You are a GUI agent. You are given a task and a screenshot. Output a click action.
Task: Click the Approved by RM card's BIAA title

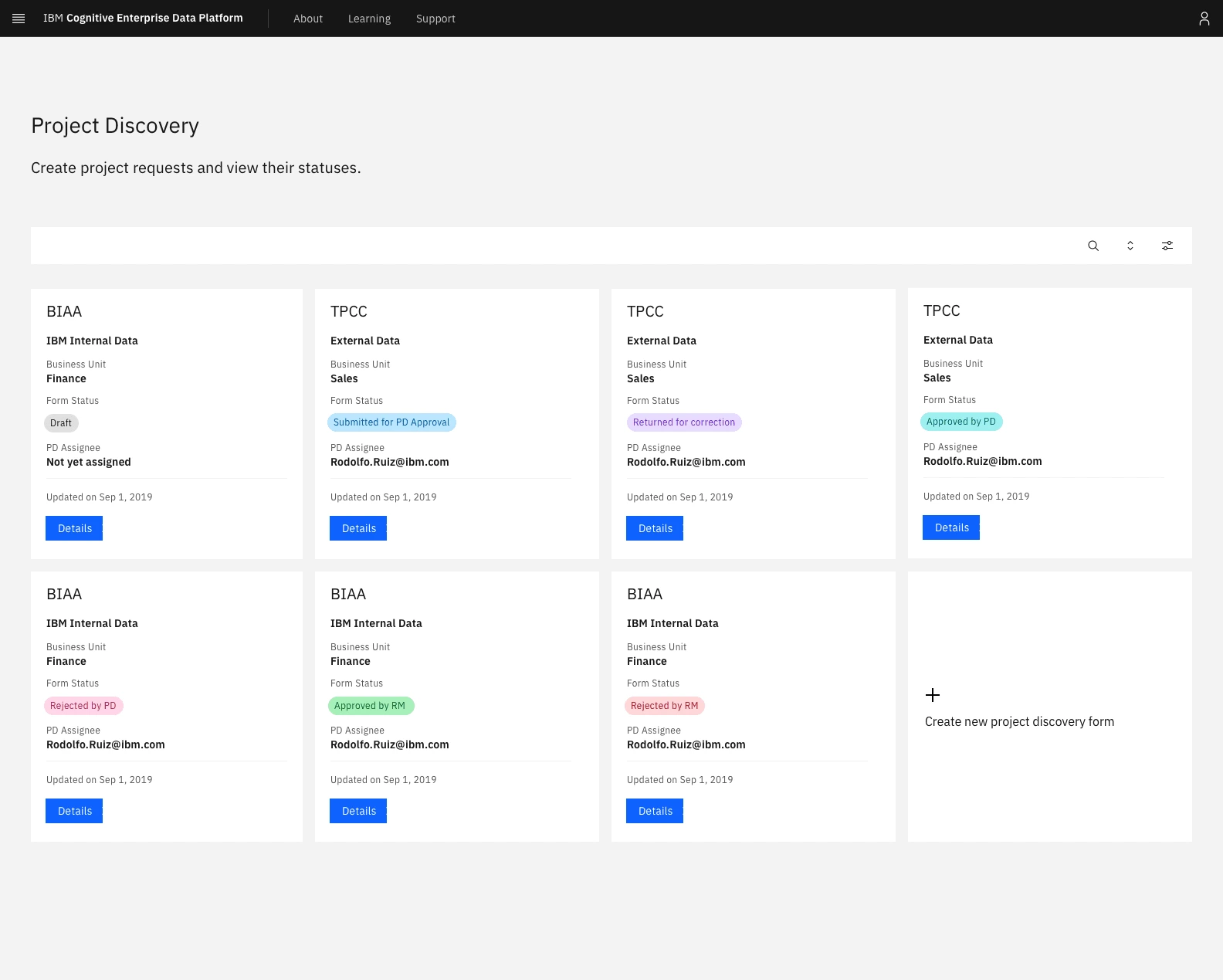[x=348, y=594]
